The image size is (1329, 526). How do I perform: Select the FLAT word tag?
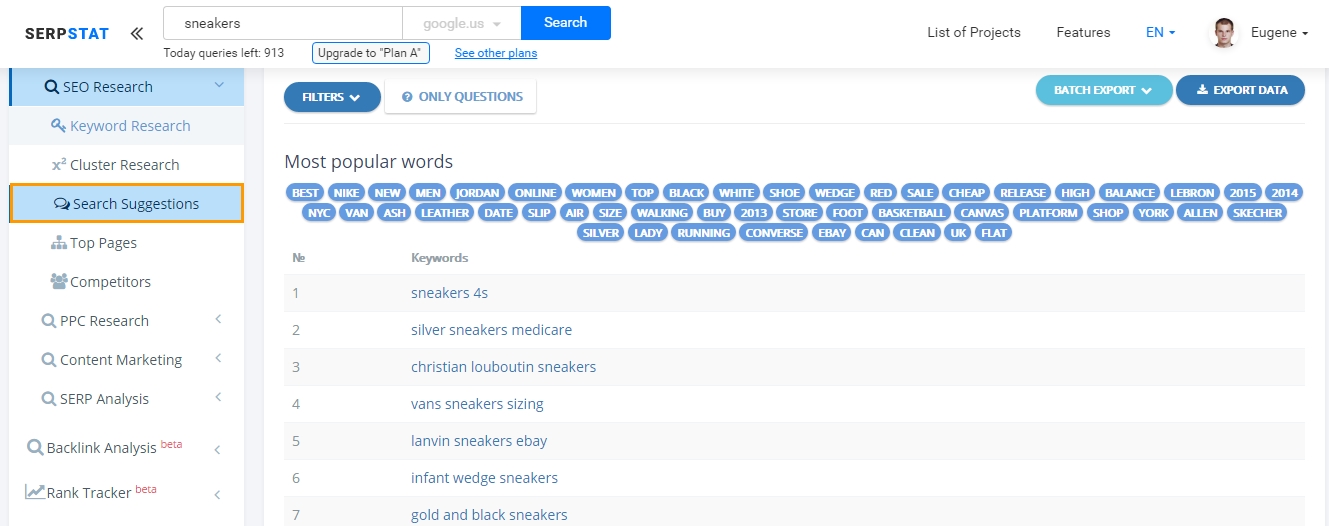(994, 233)
